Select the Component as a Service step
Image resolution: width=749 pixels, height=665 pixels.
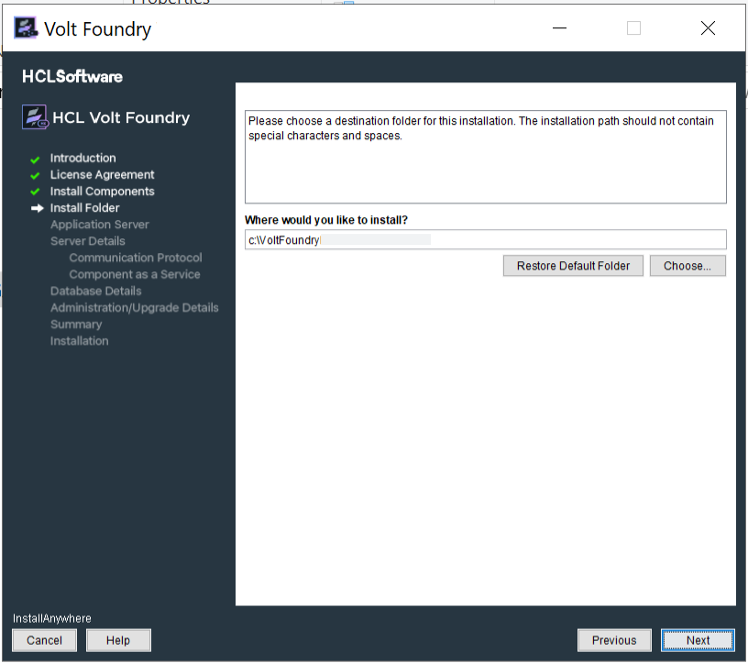135,275
